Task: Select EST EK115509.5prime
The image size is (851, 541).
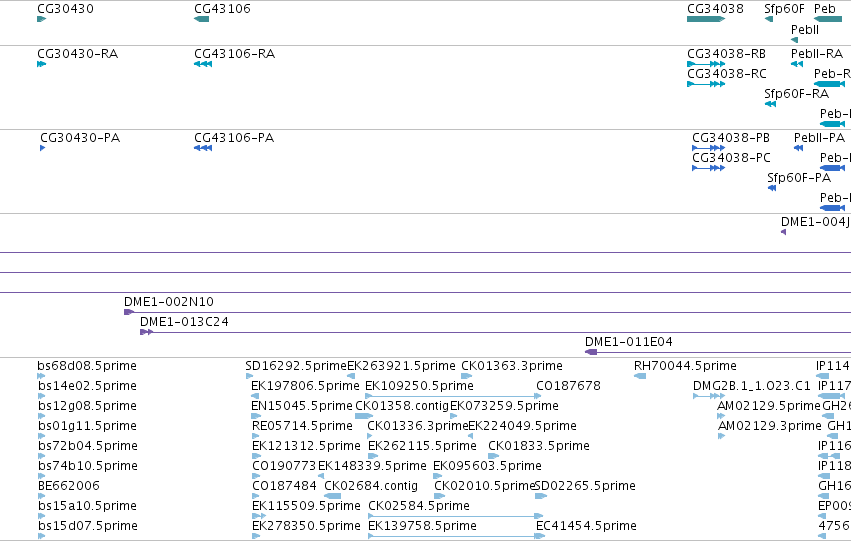Action: (x=306, y=506)
